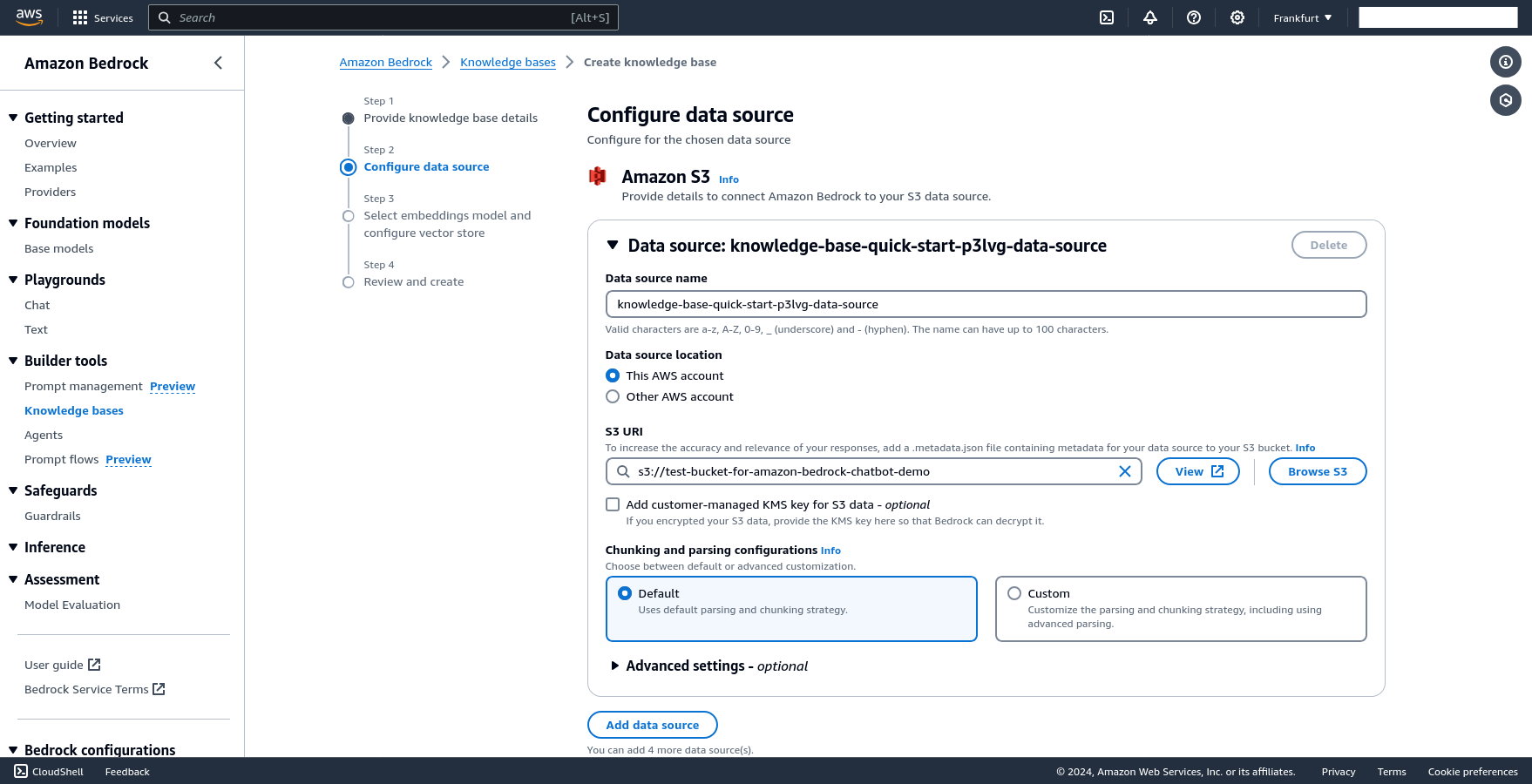Click CloudShell icon in footer
This screenshot has width=1532, height=784.
pos(21,771)
